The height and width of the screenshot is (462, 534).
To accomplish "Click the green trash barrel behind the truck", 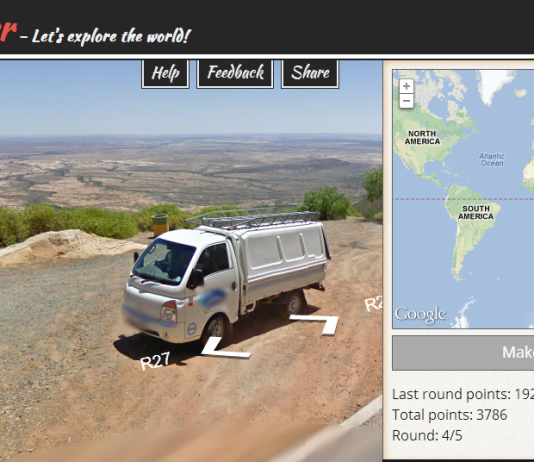I will [160, 225].
